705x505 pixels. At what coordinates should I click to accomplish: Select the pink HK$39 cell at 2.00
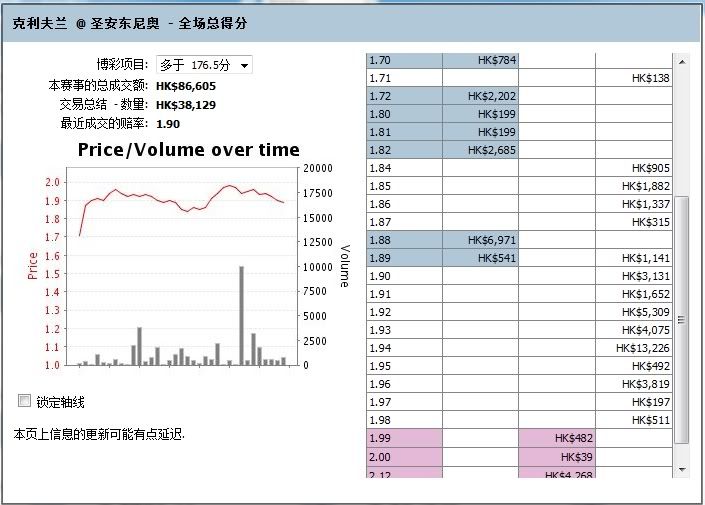556,456
